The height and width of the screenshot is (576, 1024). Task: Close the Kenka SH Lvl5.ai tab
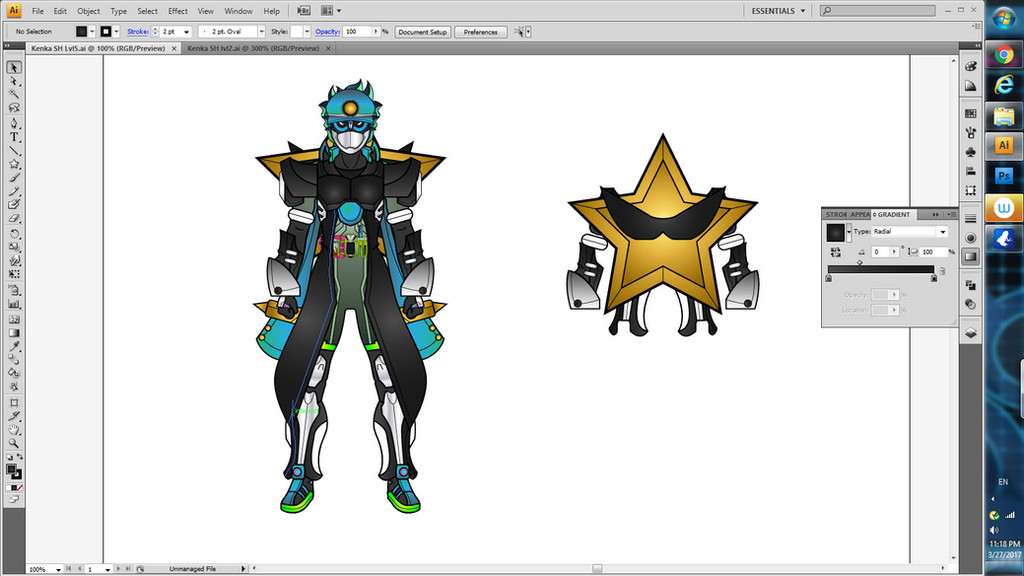tap(174, 48)
